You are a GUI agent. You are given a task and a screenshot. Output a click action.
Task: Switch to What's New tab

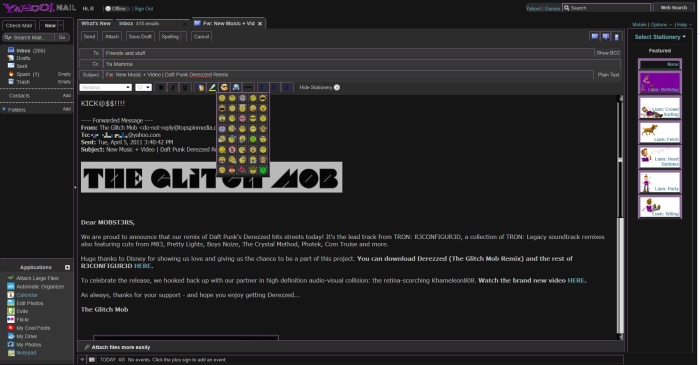[x=96, y=23]
